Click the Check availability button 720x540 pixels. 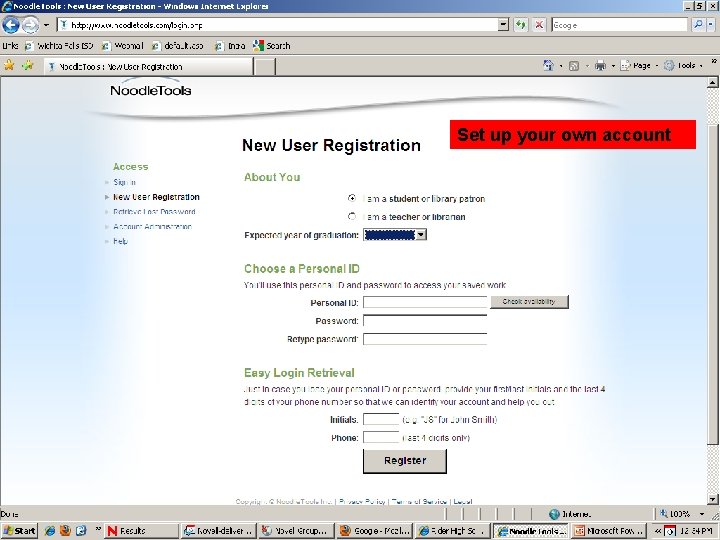pos(529,302)
